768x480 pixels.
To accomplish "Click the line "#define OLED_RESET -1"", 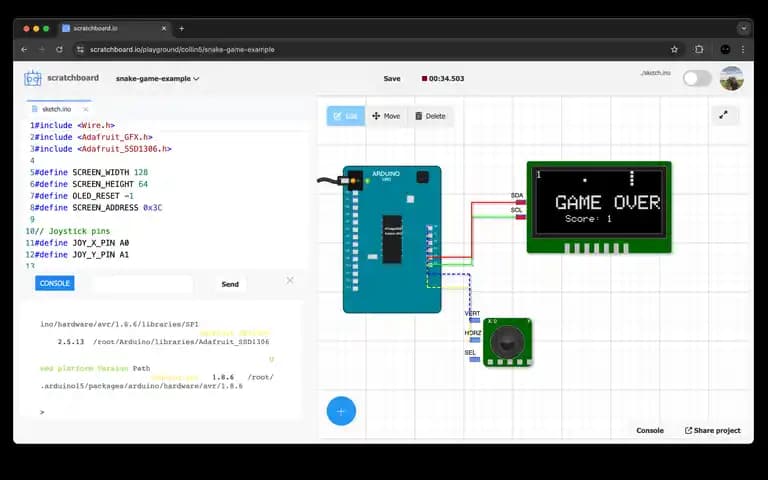I will (84, 196).
